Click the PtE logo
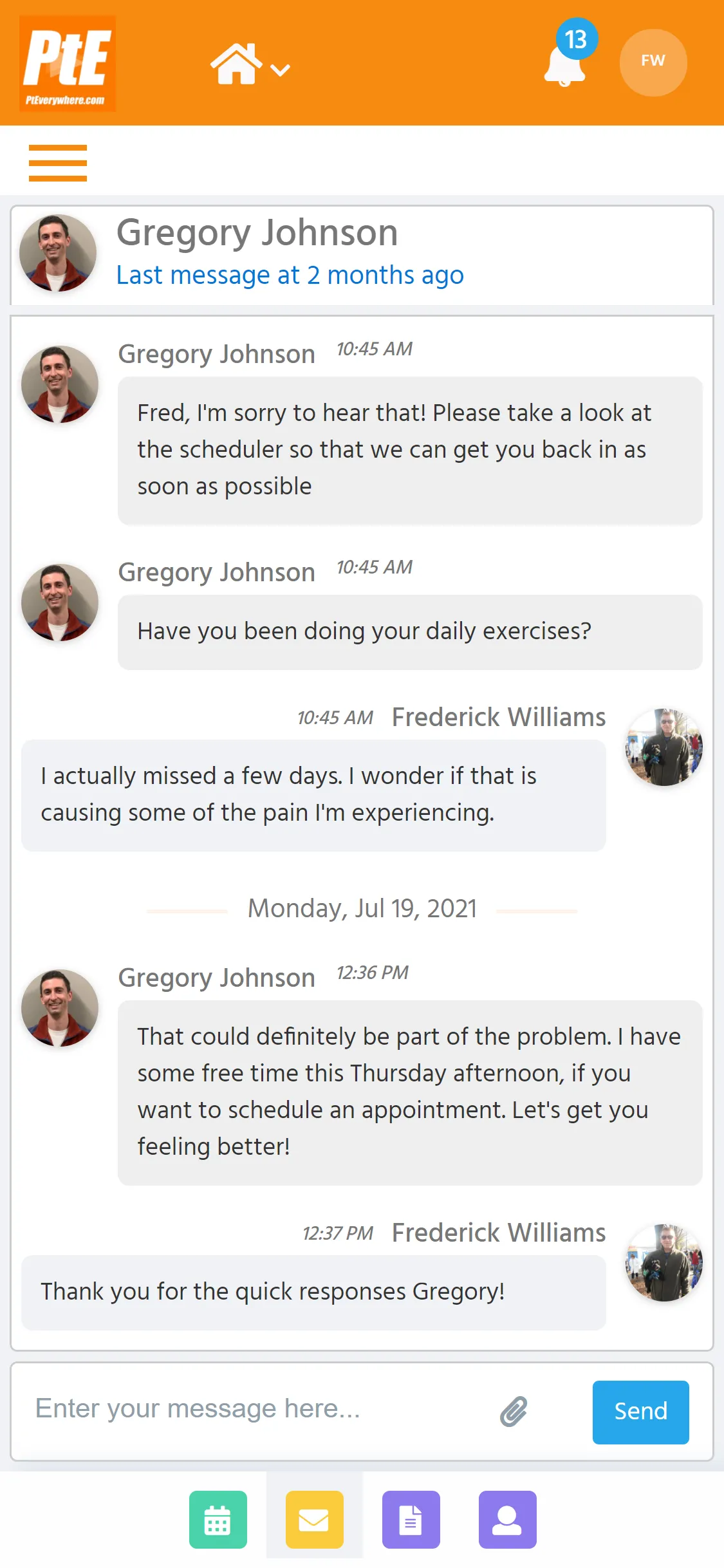Screen dimensions: 724x1568 (68, 63)
